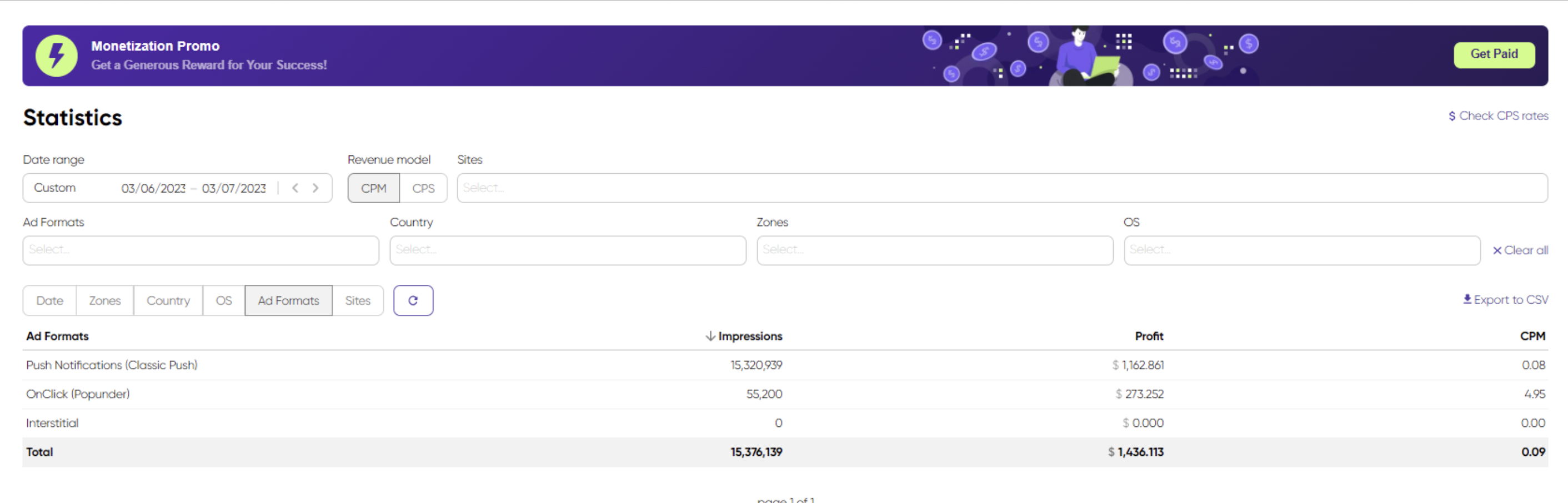Viewport: 1568px width, 503px height.
Task: Group statistics by Date tab
Action: pyautogui.click(x=49, y=300)
